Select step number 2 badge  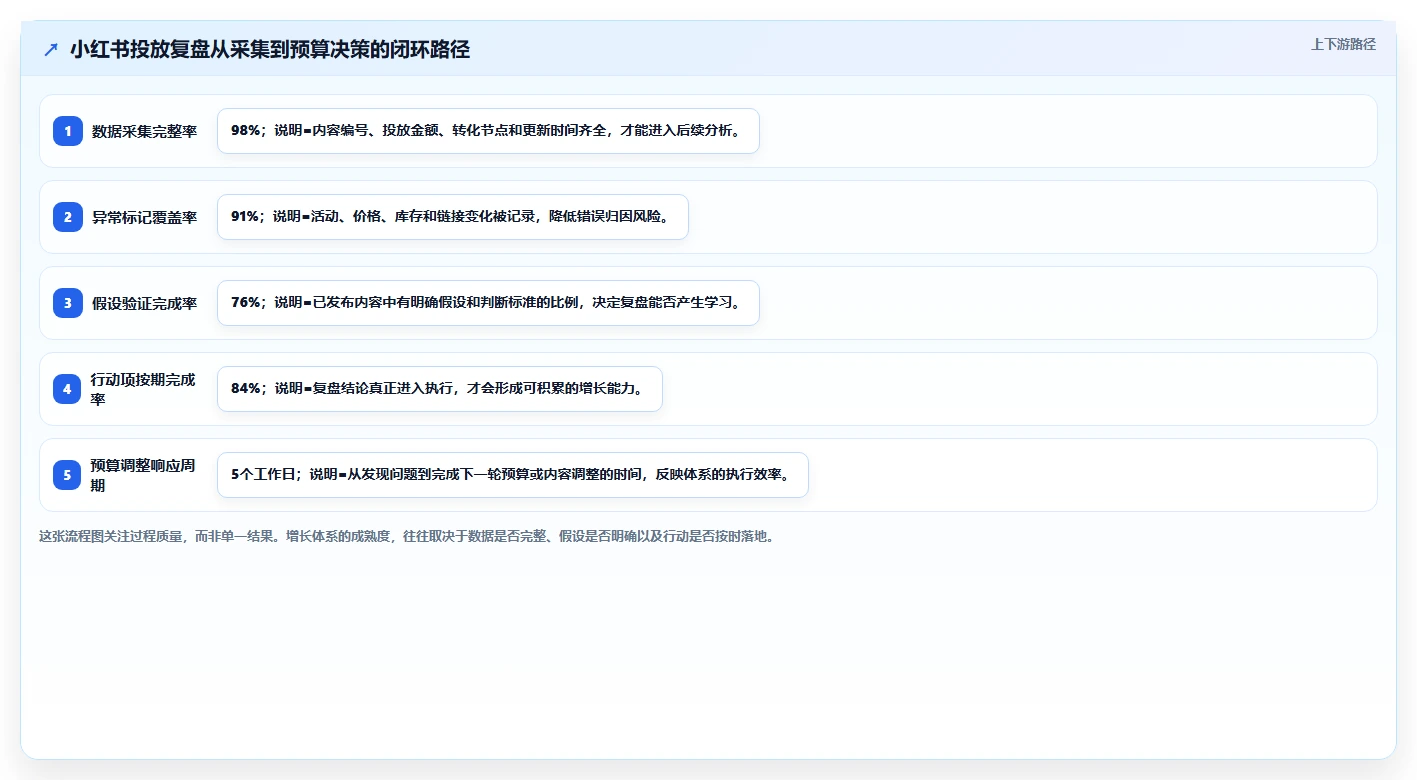68,217
